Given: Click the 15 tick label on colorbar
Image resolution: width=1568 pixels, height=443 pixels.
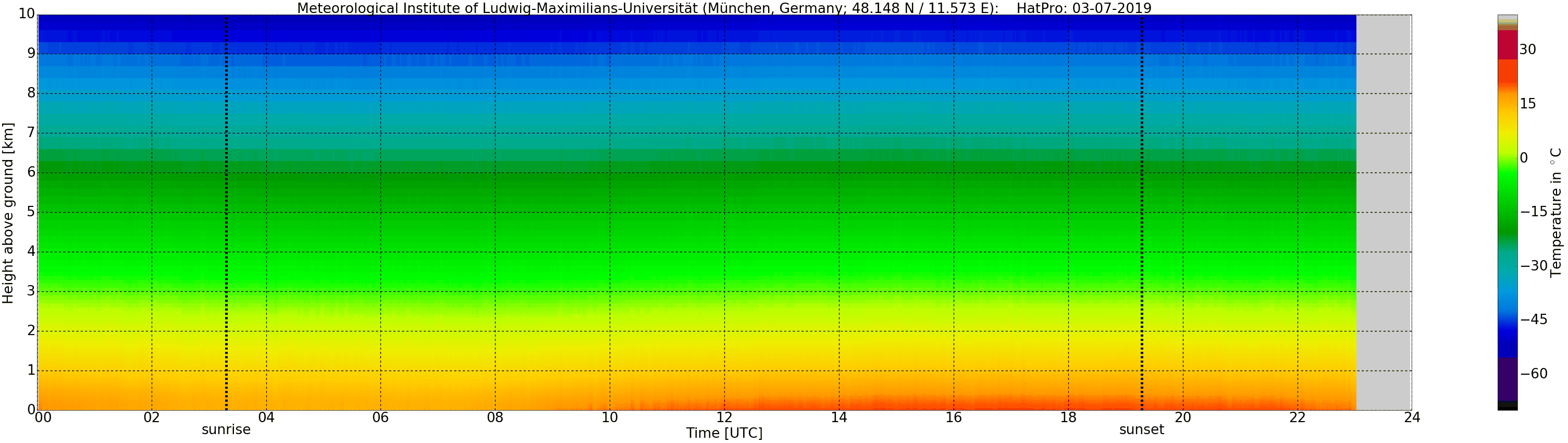Looking at the screenshot, I should click(x=1528, y=103).
